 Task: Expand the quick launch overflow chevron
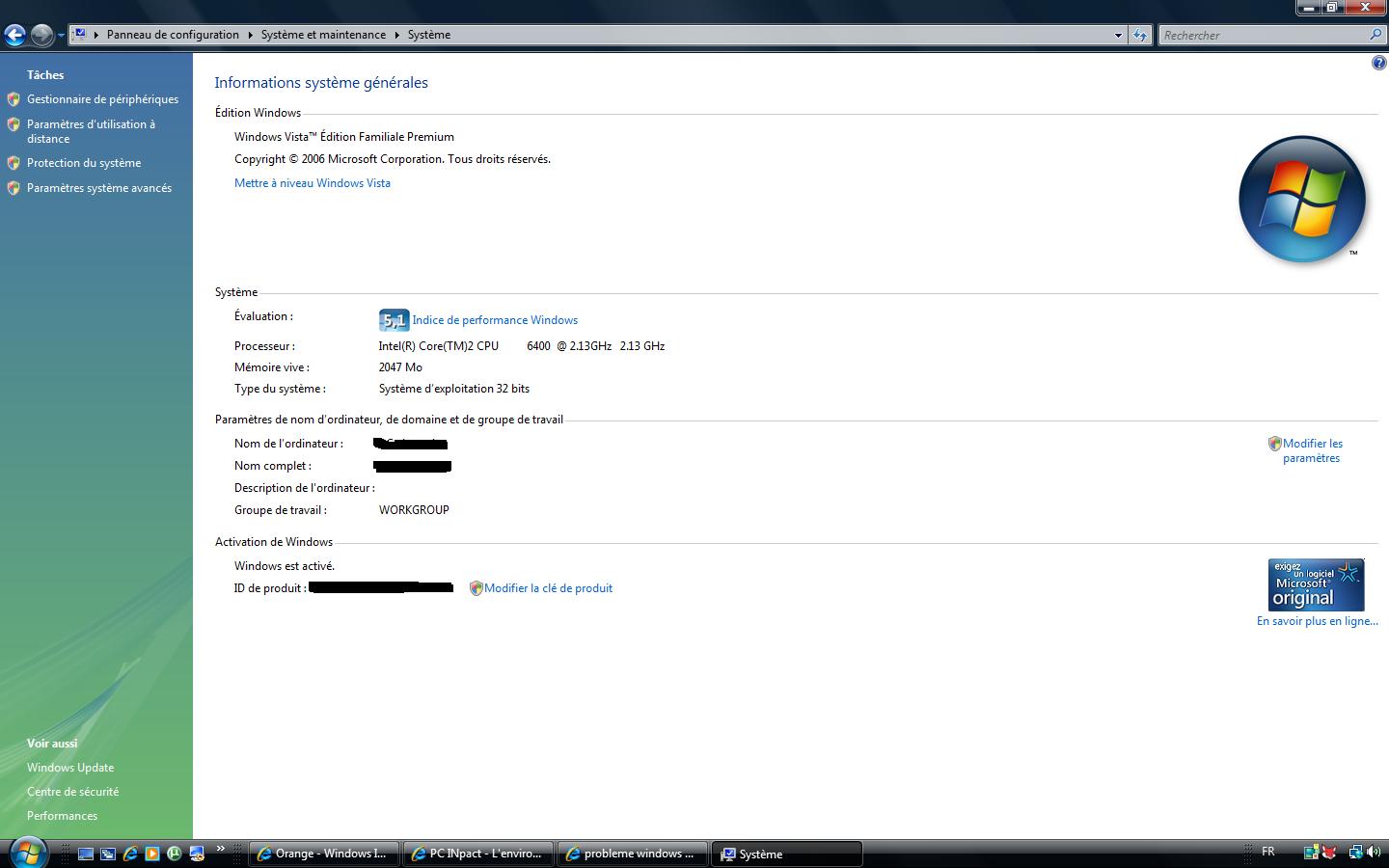(221, 849)
